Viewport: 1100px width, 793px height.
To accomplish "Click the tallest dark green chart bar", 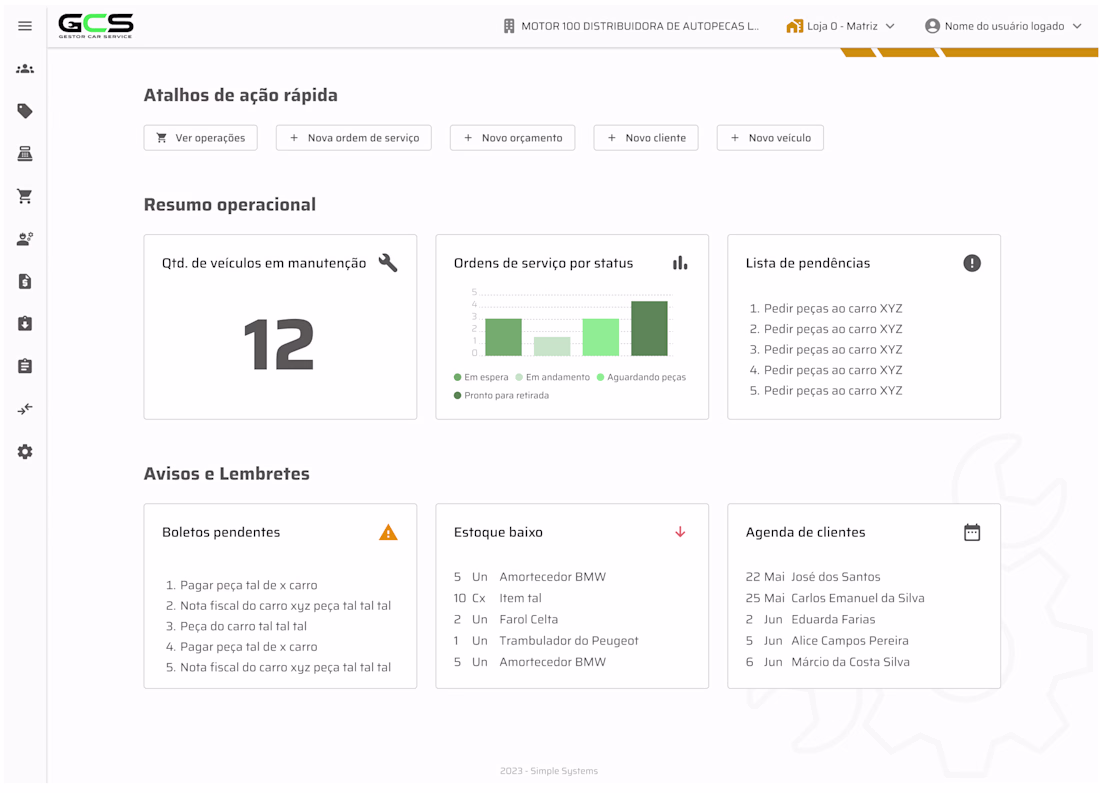I will coord(649,328).
